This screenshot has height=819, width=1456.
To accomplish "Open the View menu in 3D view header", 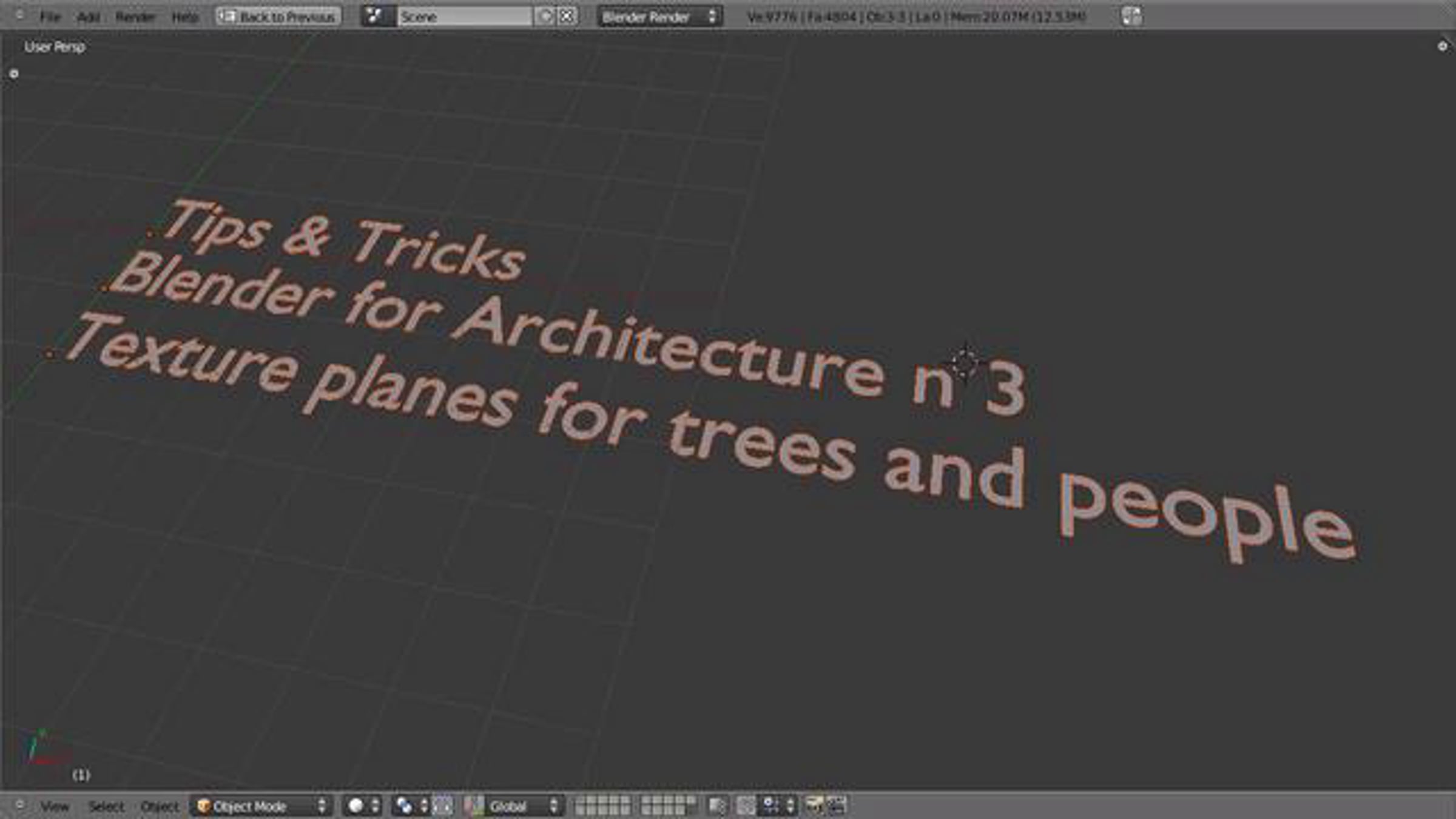I will [x=55, y=806].
